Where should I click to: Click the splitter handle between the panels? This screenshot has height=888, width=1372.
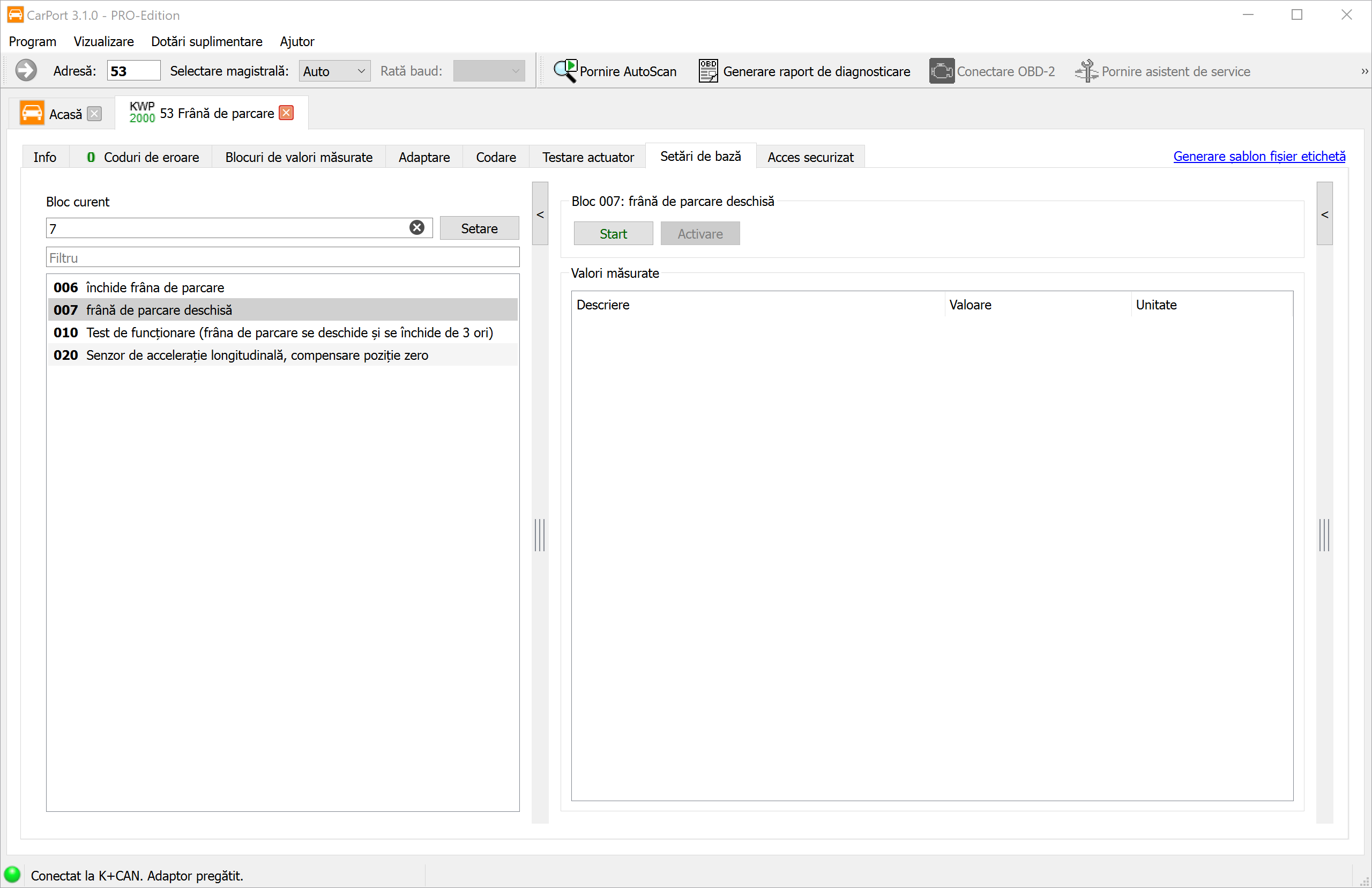pos(540,535)
